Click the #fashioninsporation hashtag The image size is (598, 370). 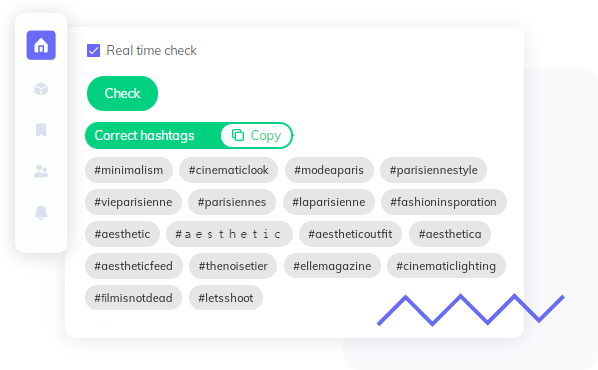tap(444, 202)
